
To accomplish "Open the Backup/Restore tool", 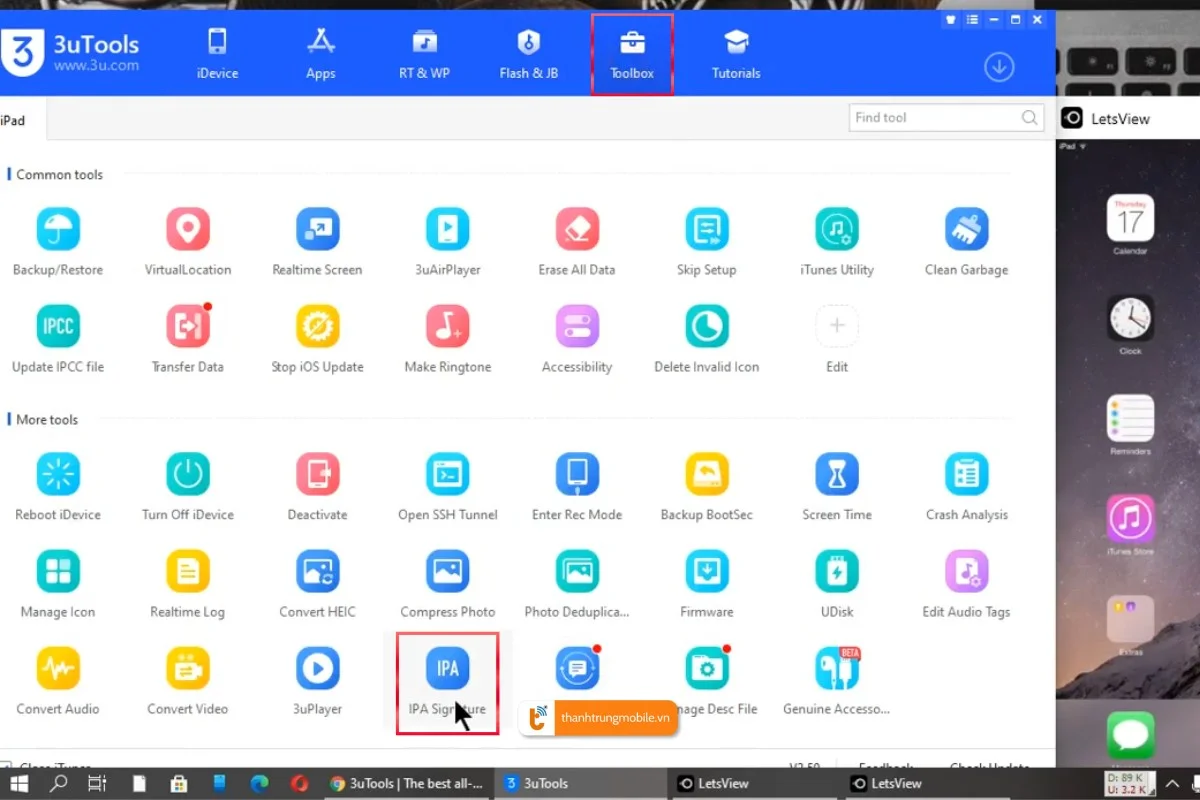I will (x=58, y=229).
